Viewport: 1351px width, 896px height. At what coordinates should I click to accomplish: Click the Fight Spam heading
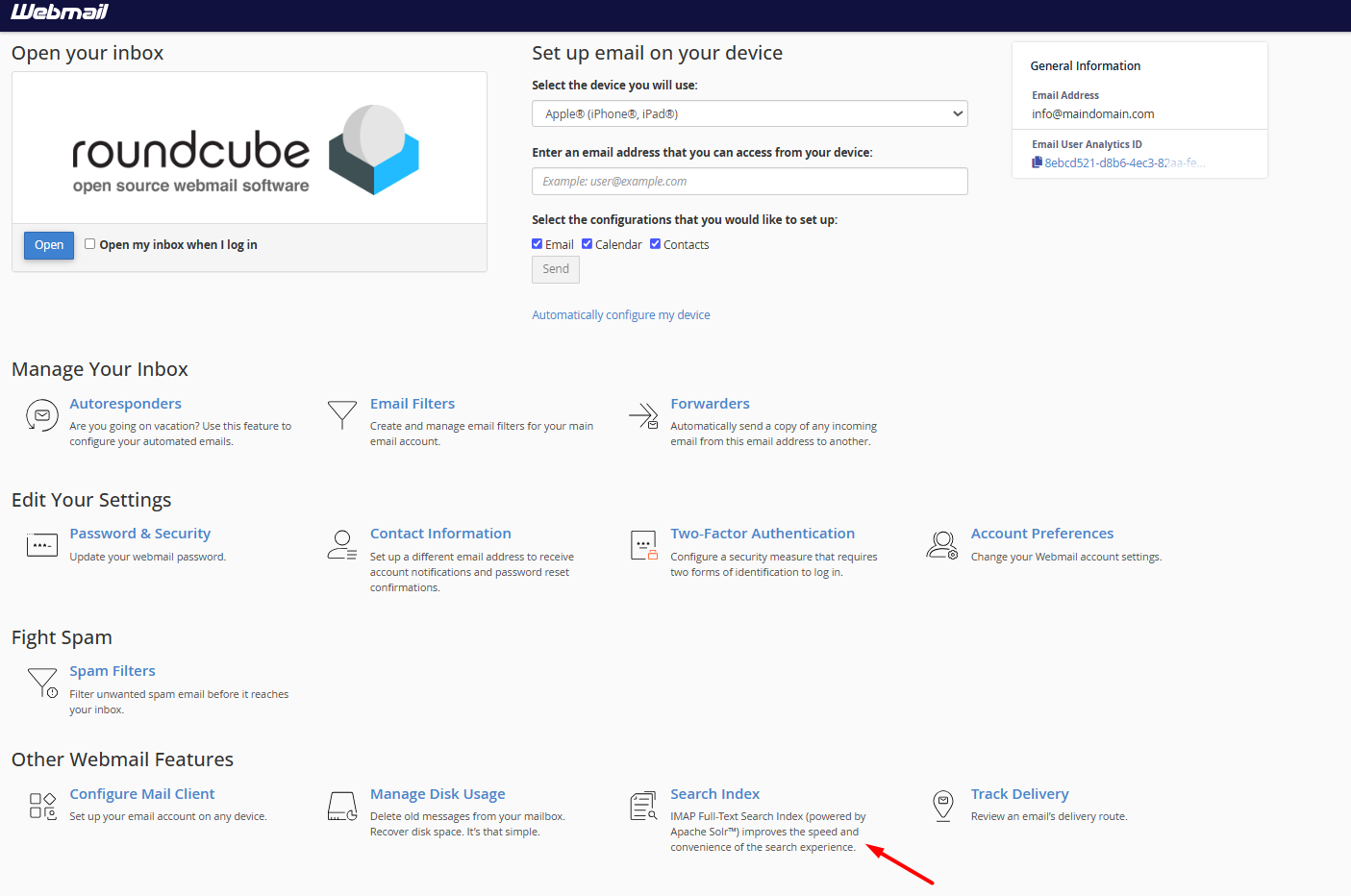click(62, 637)
